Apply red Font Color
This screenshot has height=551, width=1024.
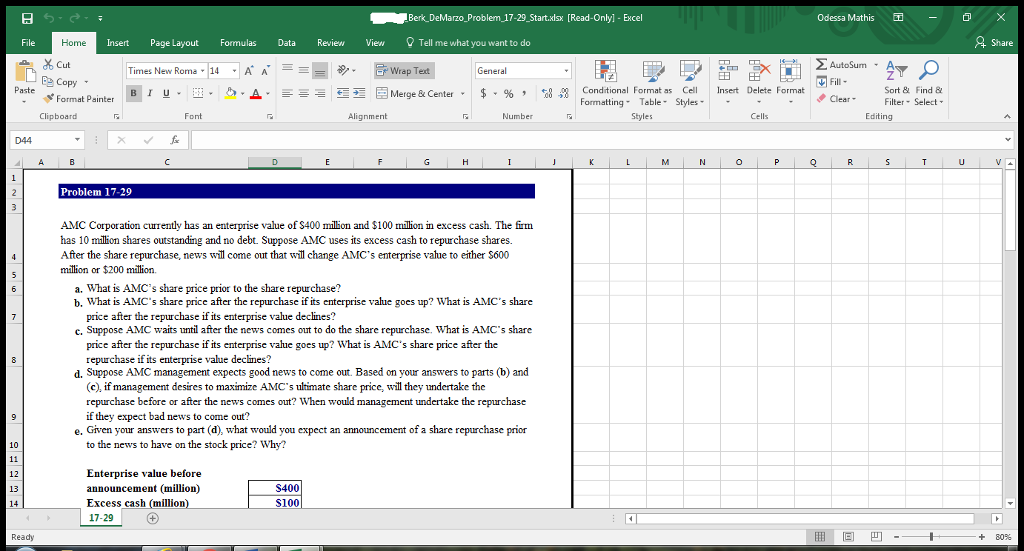[256, 93]
